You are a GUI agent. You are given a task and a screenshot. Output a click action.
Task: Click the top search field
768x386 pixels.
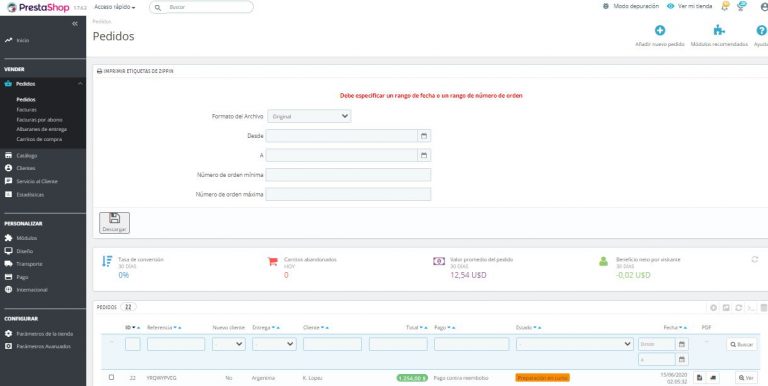click(201, 7)
